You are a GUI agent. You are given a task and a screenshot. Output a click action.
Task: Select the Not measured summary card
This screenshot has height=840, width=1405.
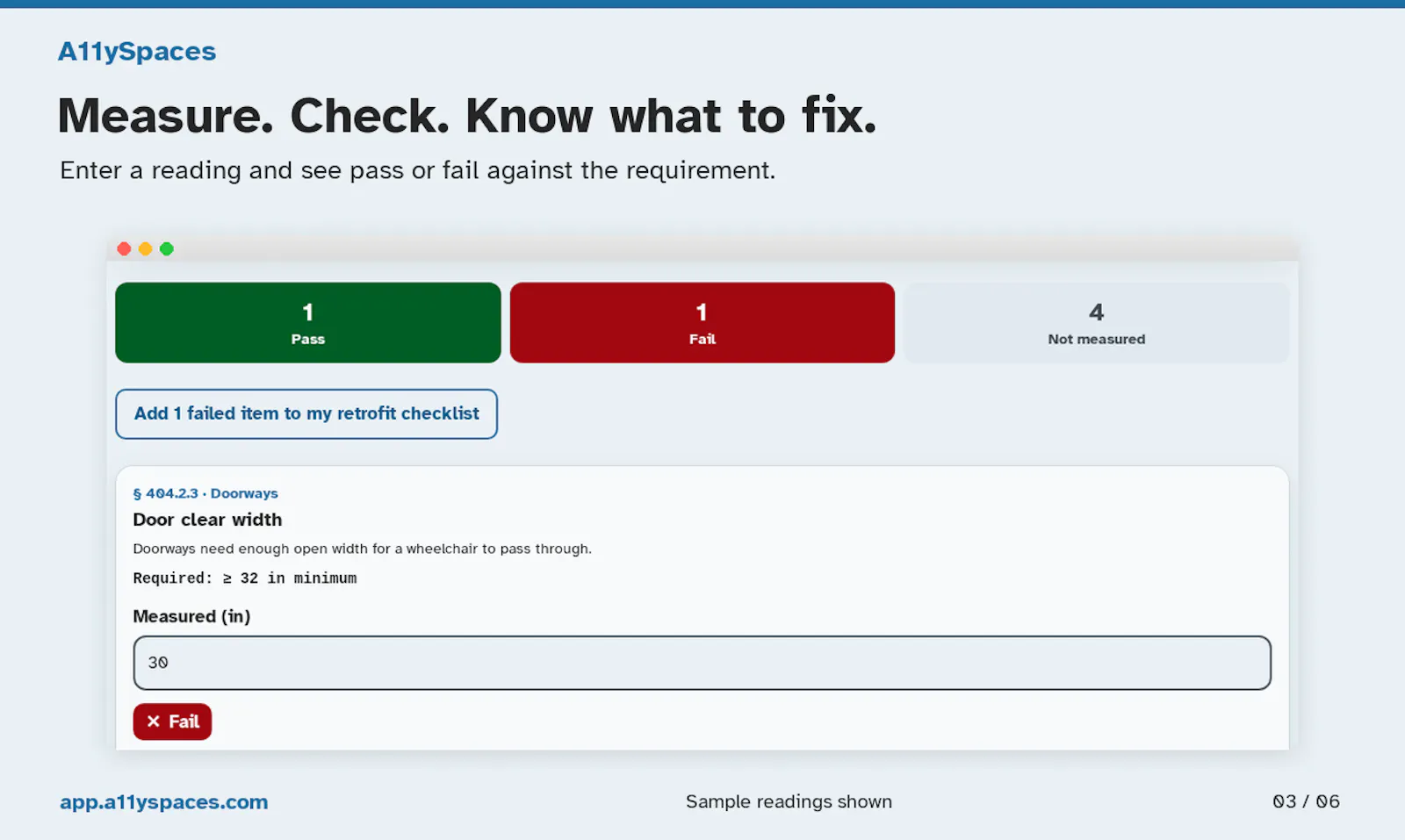(1096, 322)
